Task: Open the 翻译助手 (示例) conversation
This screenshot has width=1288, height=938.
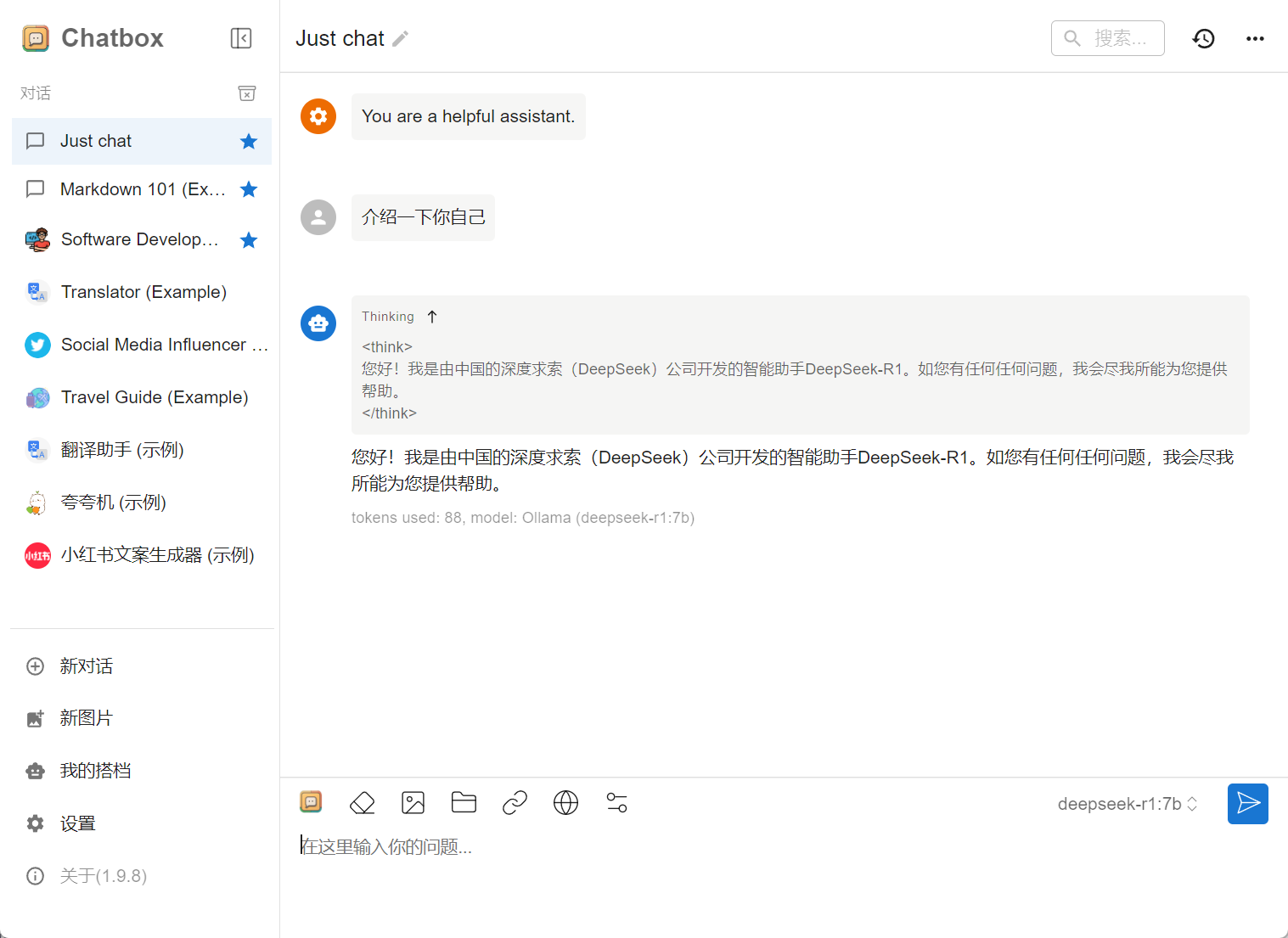Action: click(x=142, y=450)
